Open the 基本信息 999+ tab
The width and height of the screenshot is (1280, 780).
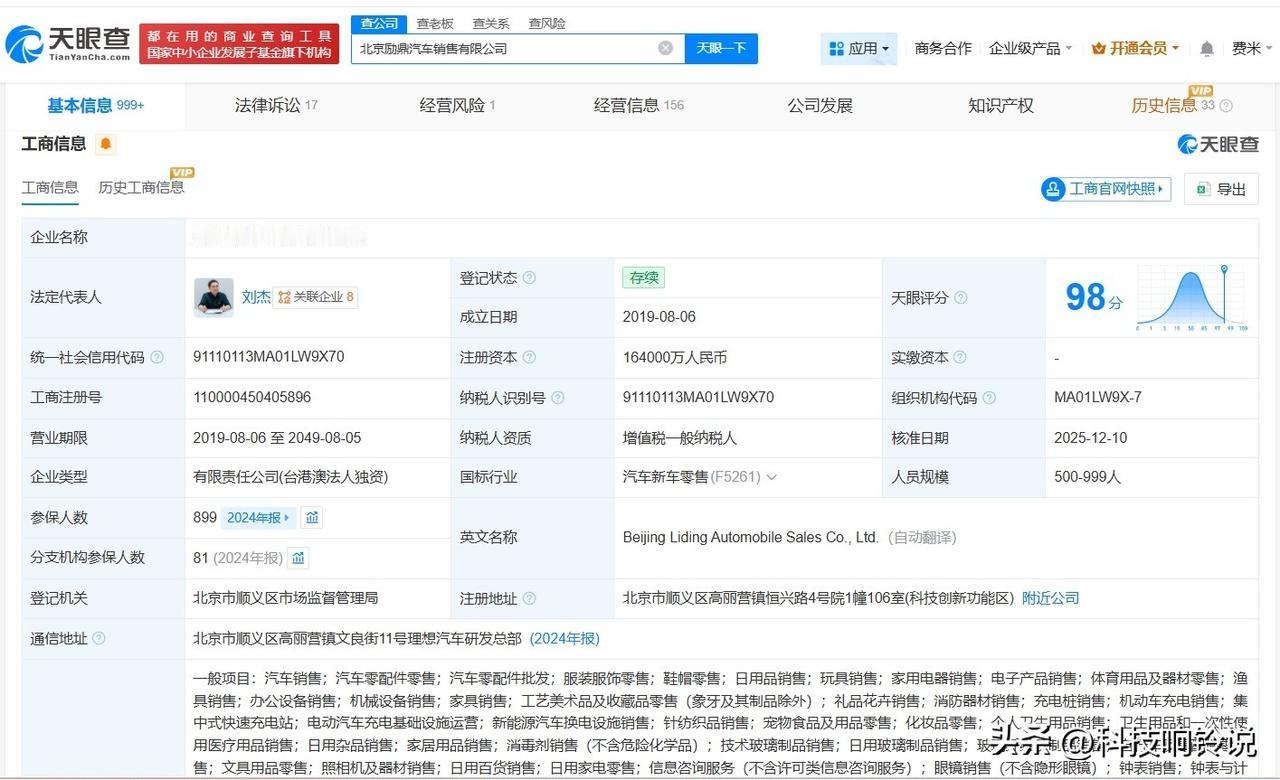point(96,106)
